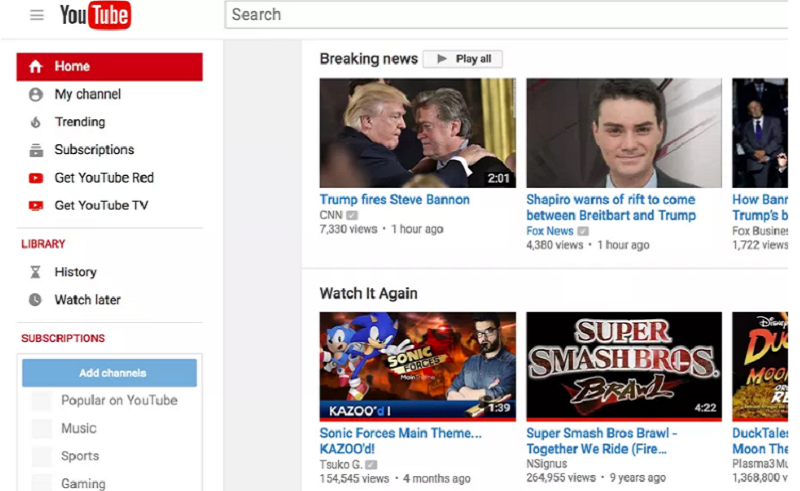Click Fox News verified badge icon
Screen dimensions: 800x491
click(583, 231)
